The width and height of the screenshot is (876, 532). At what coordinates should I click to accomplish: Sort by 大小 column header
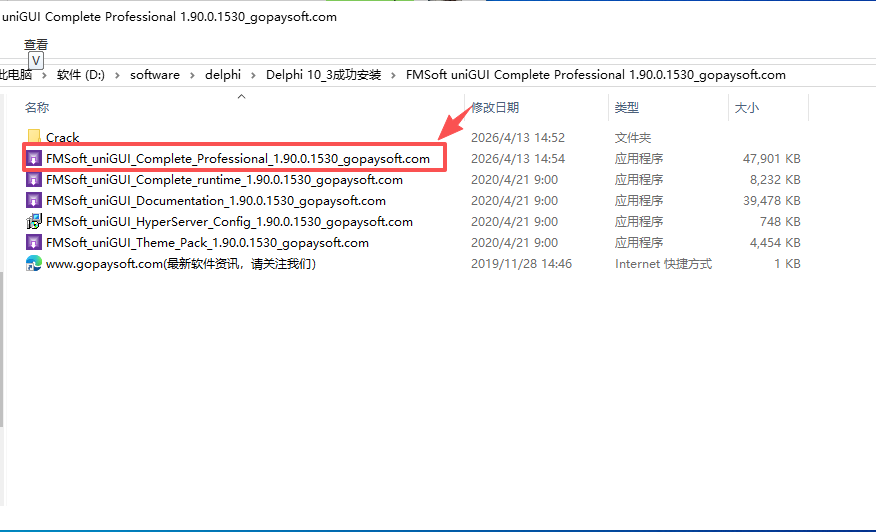746,108
